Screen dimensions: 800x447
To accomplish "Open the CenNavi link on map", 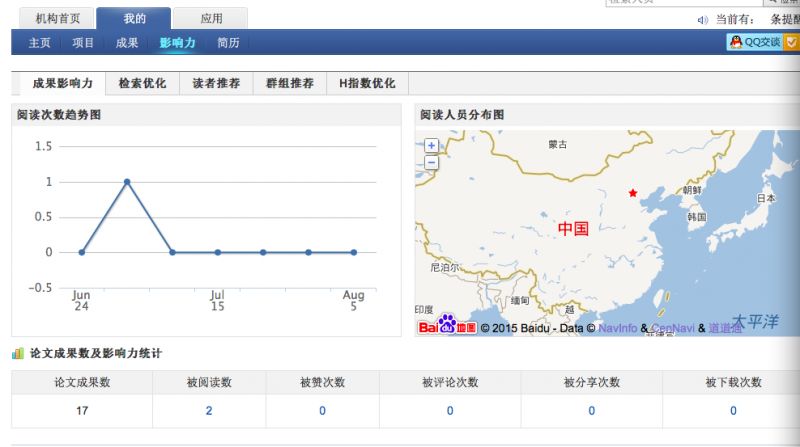I will (672, 328).
